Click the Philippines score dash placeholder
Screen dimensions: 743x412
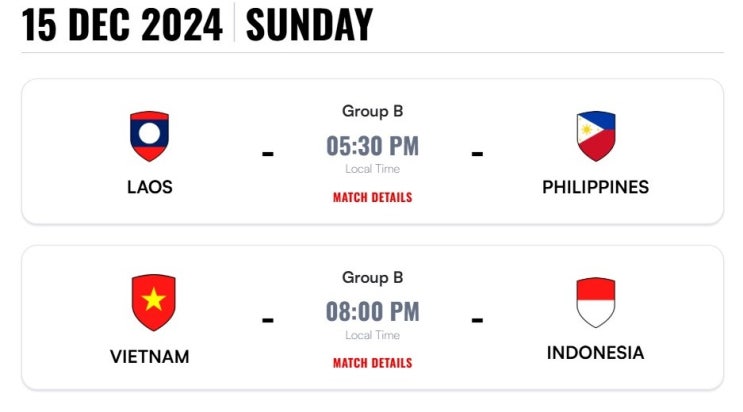(477, 154)
